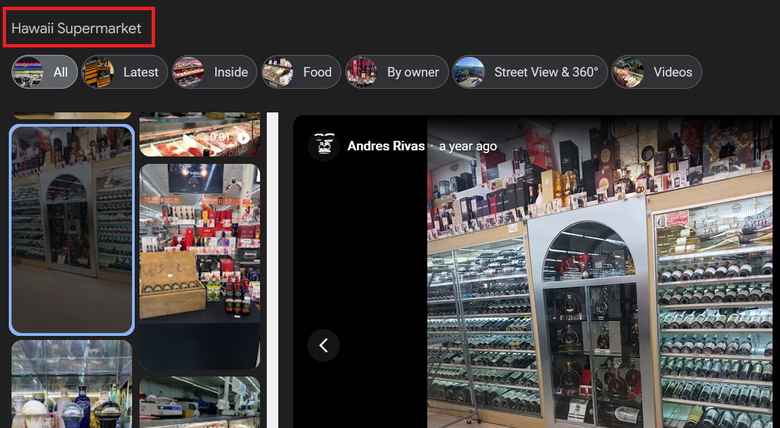Show the Food photos category
The width and height of the screenshot is (780, 428).
301,72
